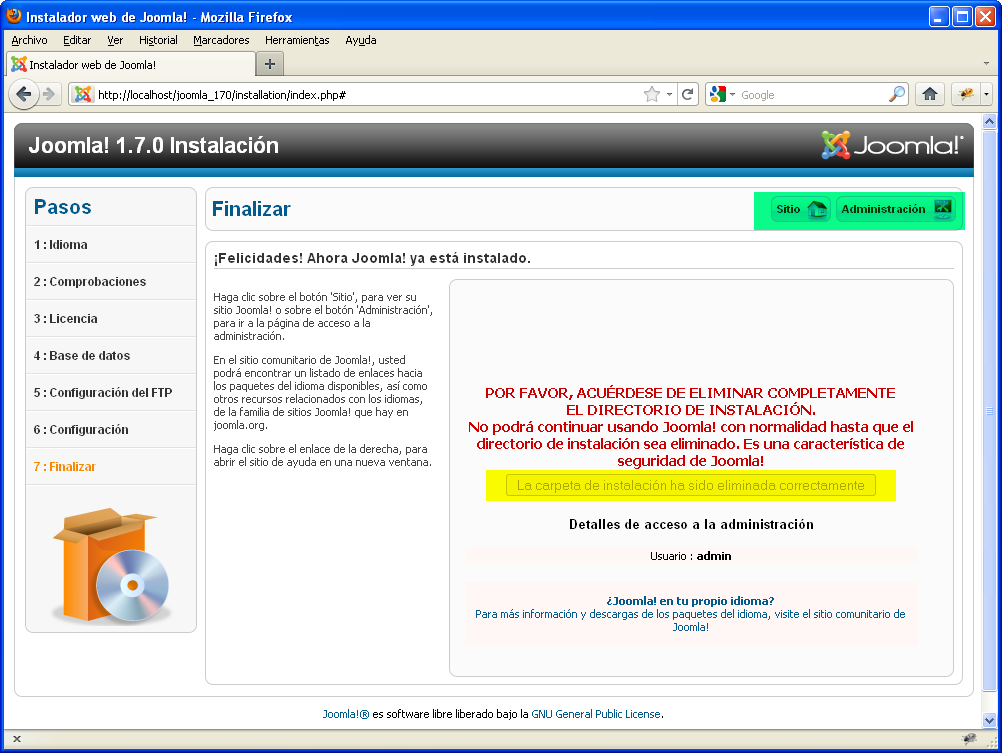Image resolution: width=1002 pixels, height=753 pixels.
Task: Open the language packages community site link
Action: [690, 621]
